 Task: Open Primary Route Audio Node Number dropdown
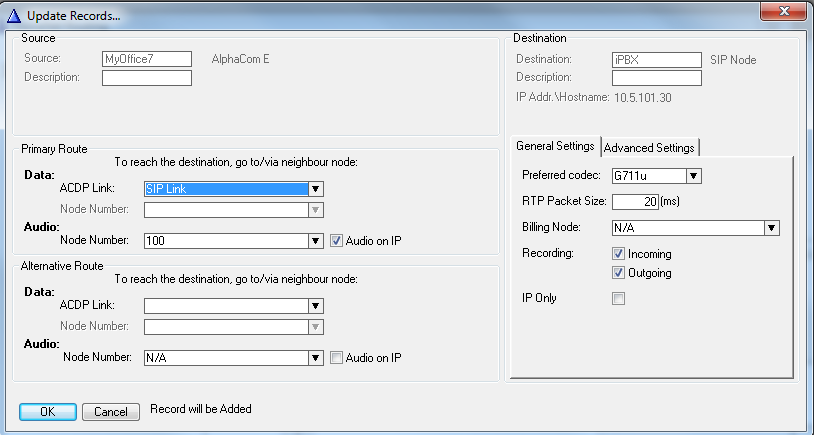click(315, 240)
